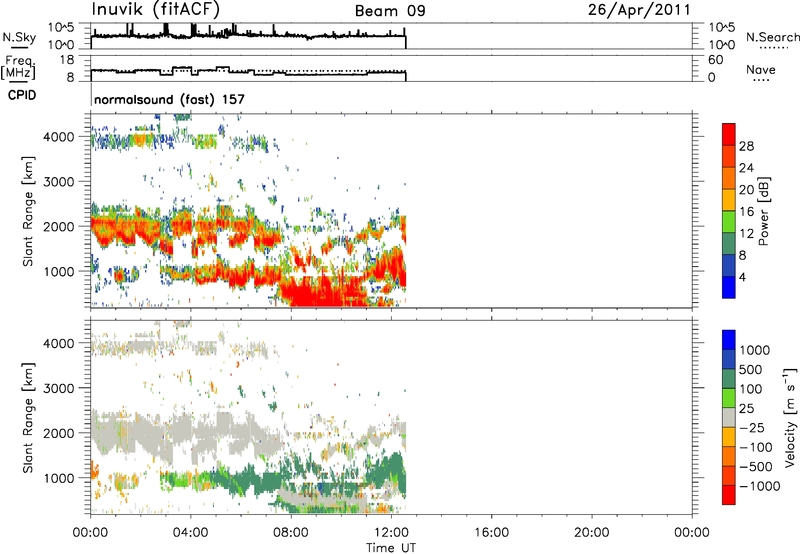Click the '3000' tick on the power plot range axis
Image resolution: width=800 pixels, height=554 pixels.
(59, 182)
